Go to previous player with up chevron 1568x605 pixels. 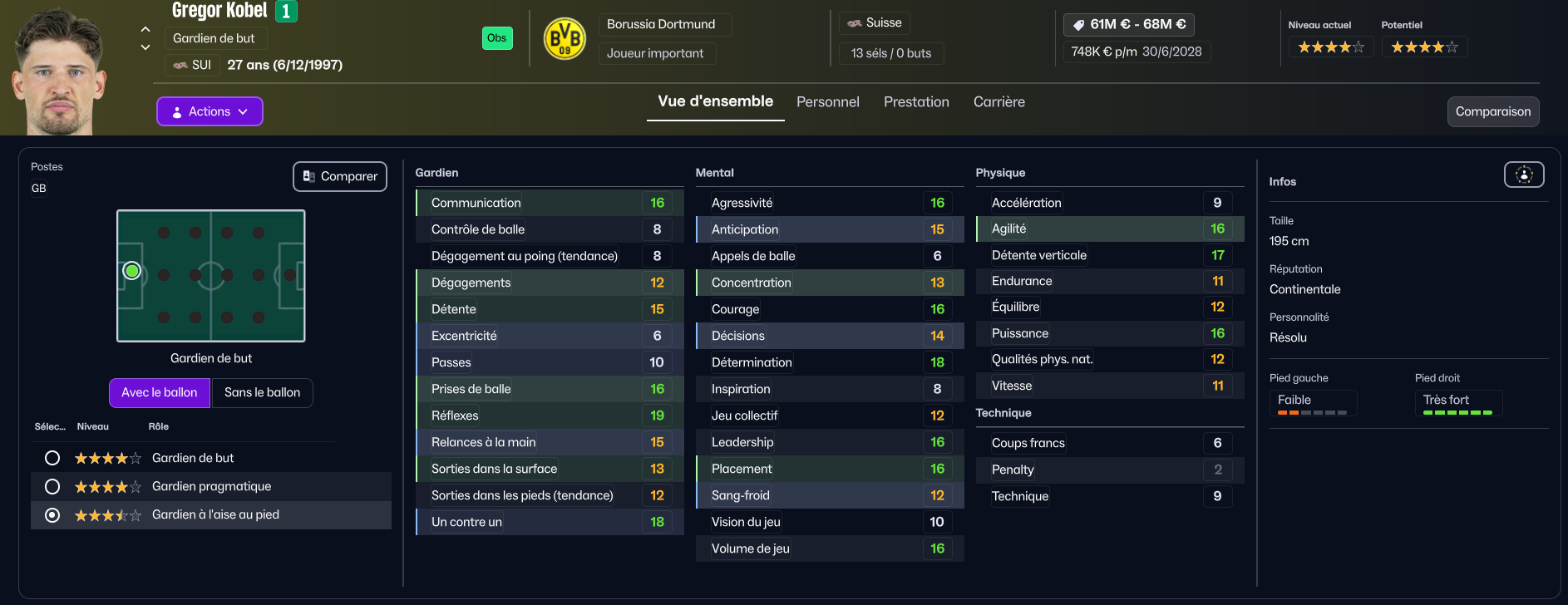pos(145,29)
